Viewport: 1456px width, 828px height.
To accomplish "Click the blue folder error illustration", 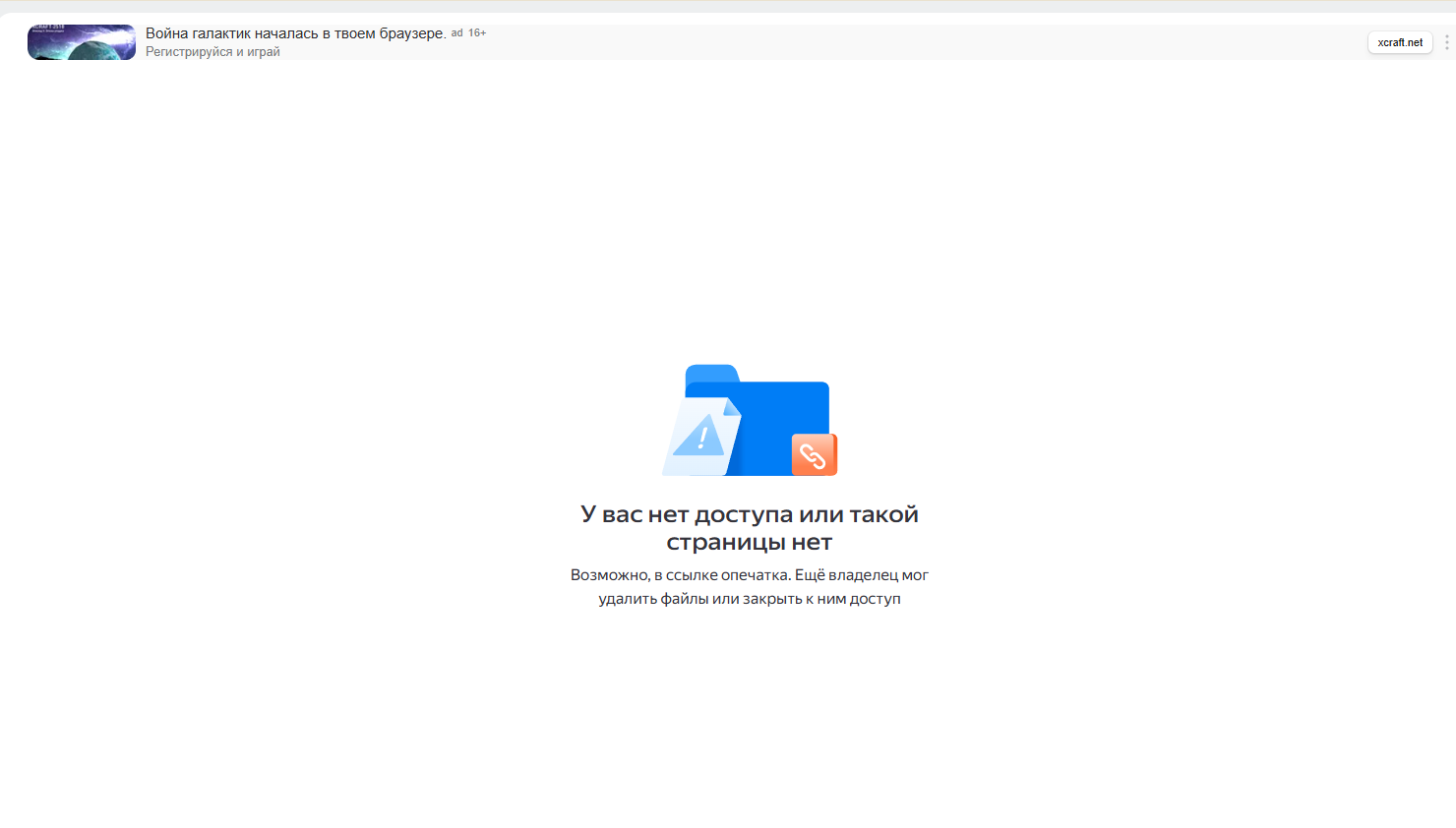I will (750, 420).
